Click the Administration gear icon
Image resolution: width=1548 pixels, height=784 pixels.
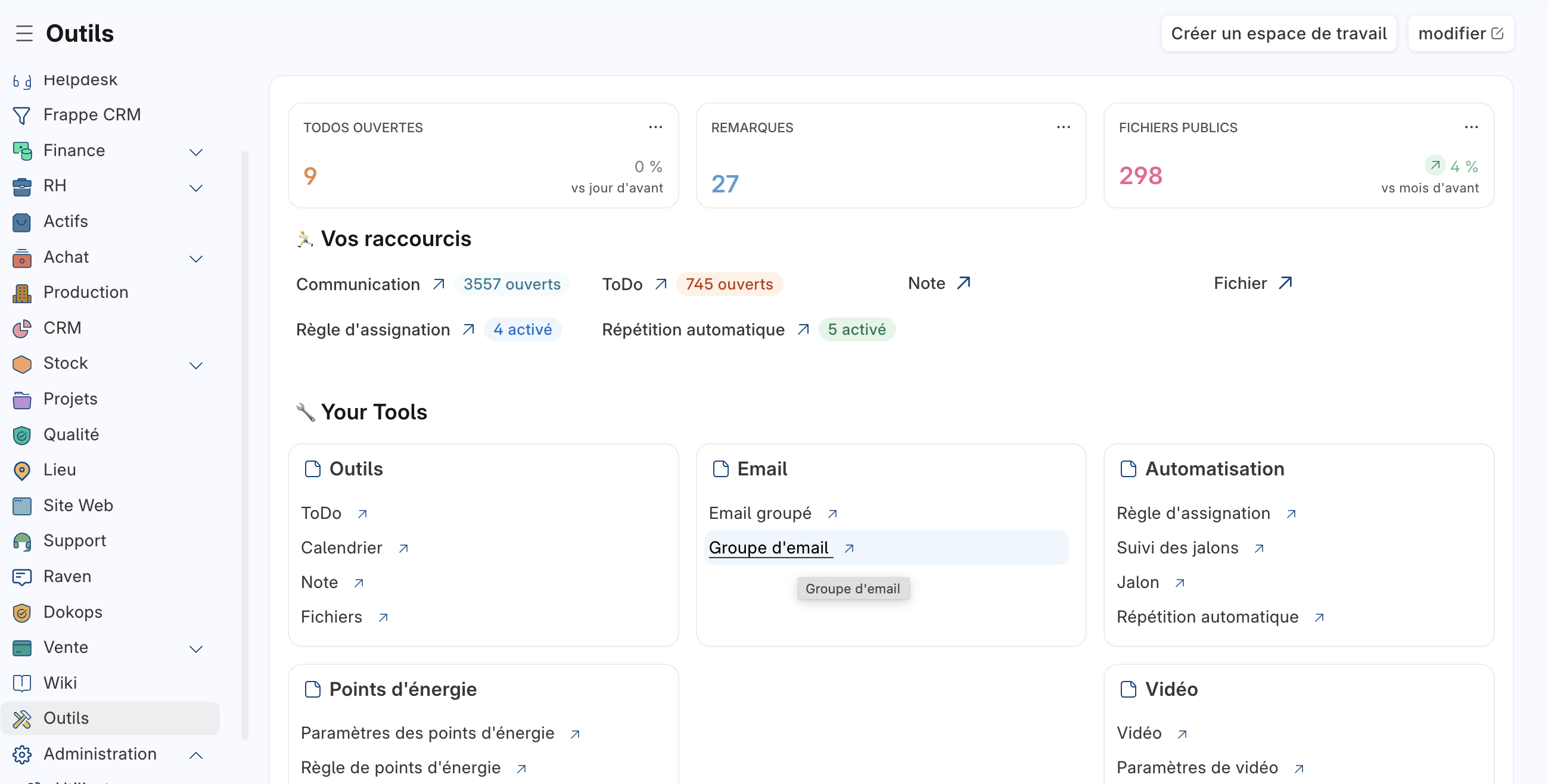coord(21,754)
